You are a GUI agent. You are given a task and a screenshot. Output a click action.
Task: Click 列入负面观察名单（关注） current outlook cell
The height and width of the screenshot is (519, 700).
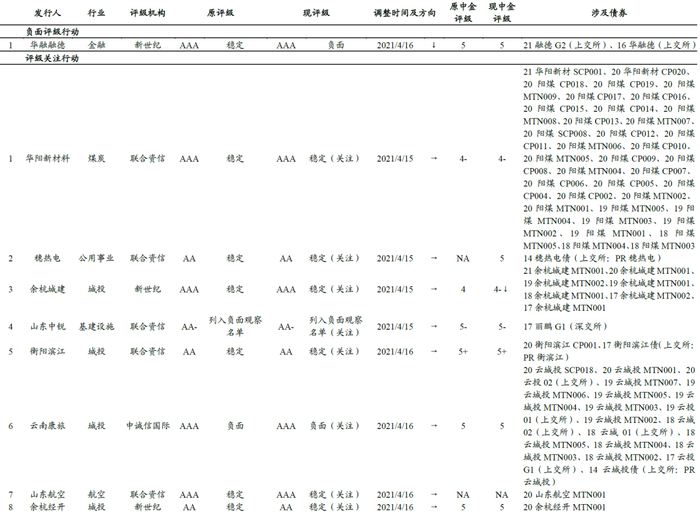tap(336, 326)
